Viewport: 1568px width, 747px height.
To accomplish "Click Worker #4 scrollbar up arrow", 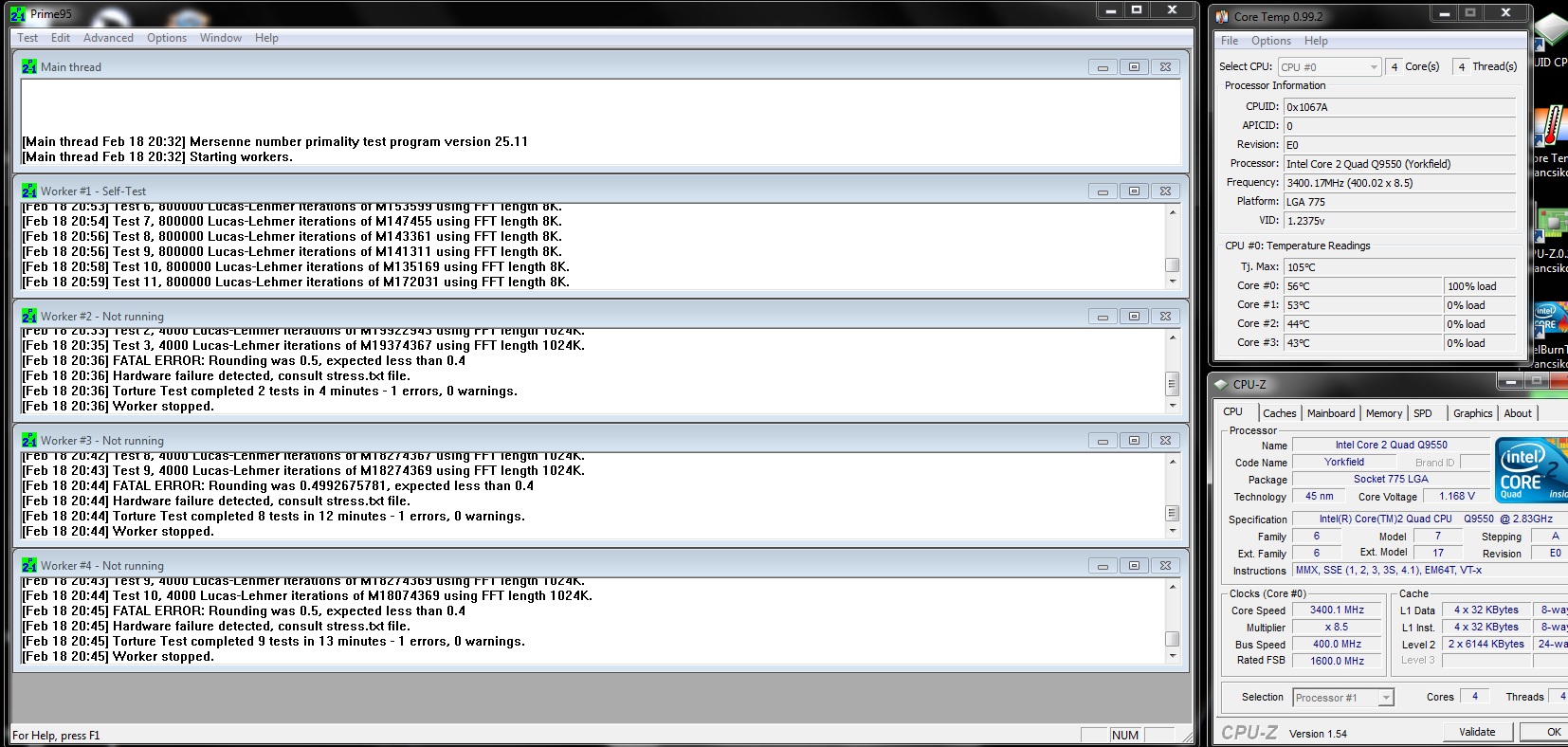I will pyautogui.click(x=1173, y=587).
